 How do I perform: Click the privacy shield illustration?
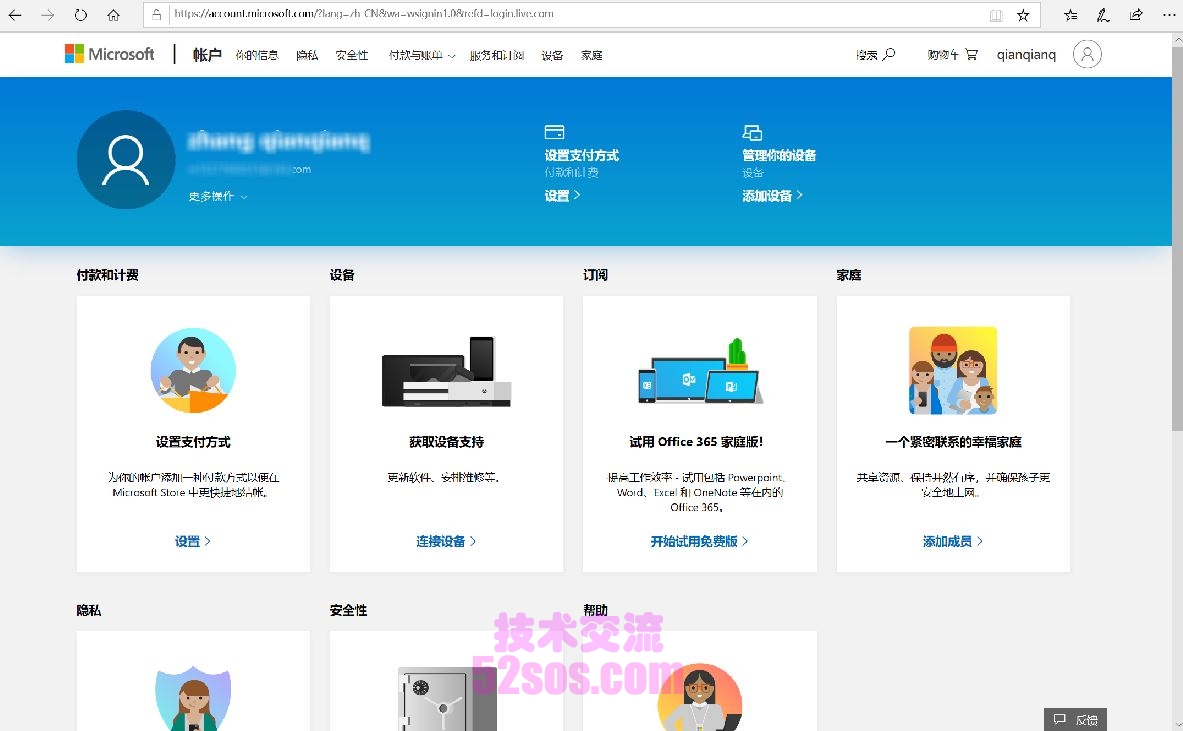193,699
